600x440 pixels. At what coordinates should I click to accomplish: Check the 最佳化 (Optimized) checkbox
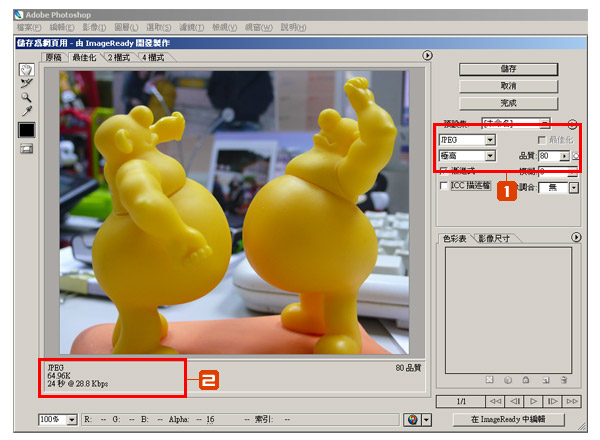[541, 140]
